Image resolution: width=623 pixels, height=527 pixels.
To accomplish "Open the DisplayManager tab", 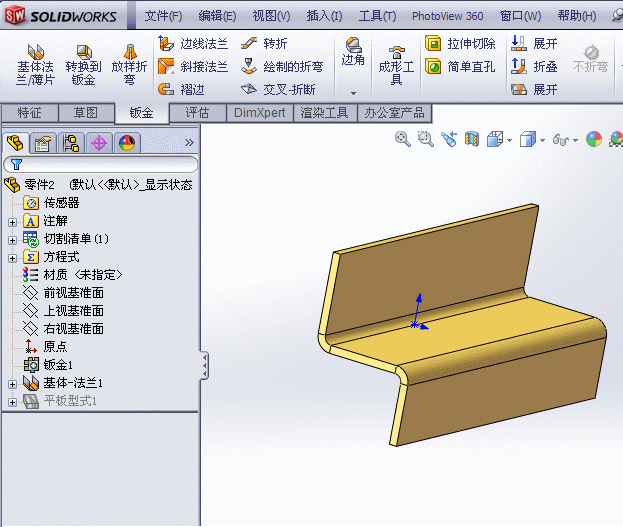I will [127, 143].
